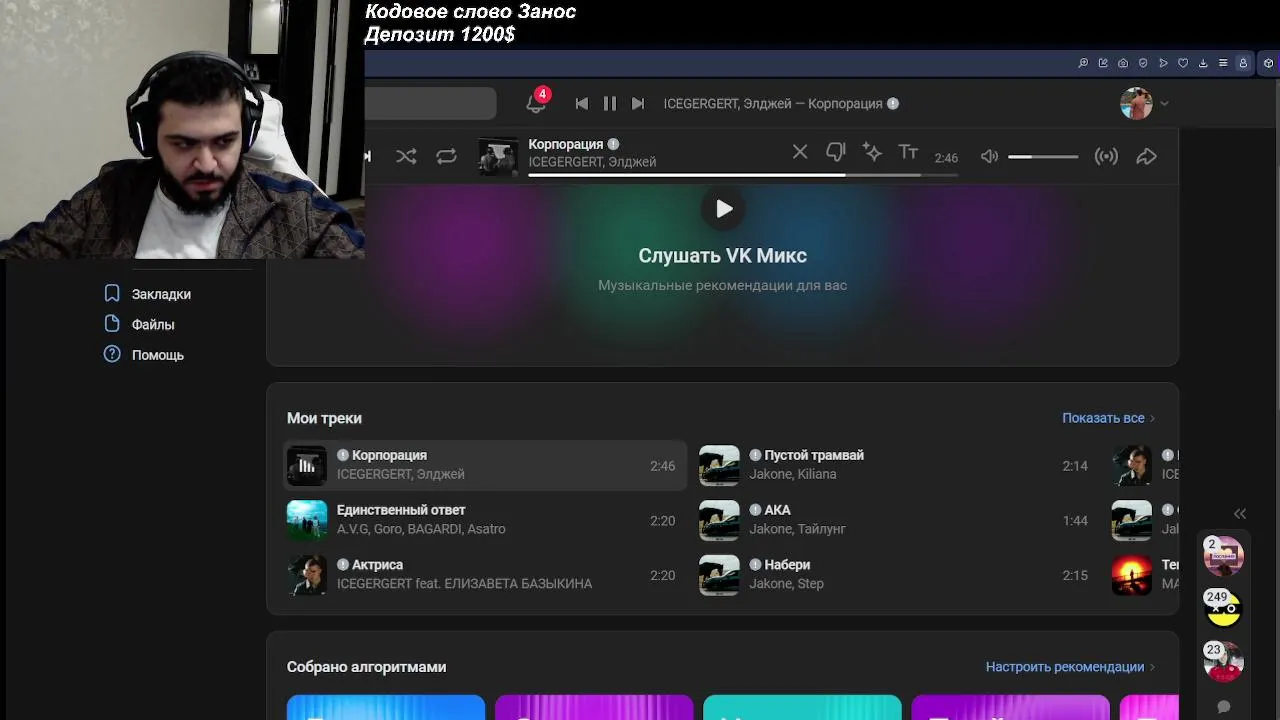
Task: Toggle repeat mode
Action: click(446, 156)
